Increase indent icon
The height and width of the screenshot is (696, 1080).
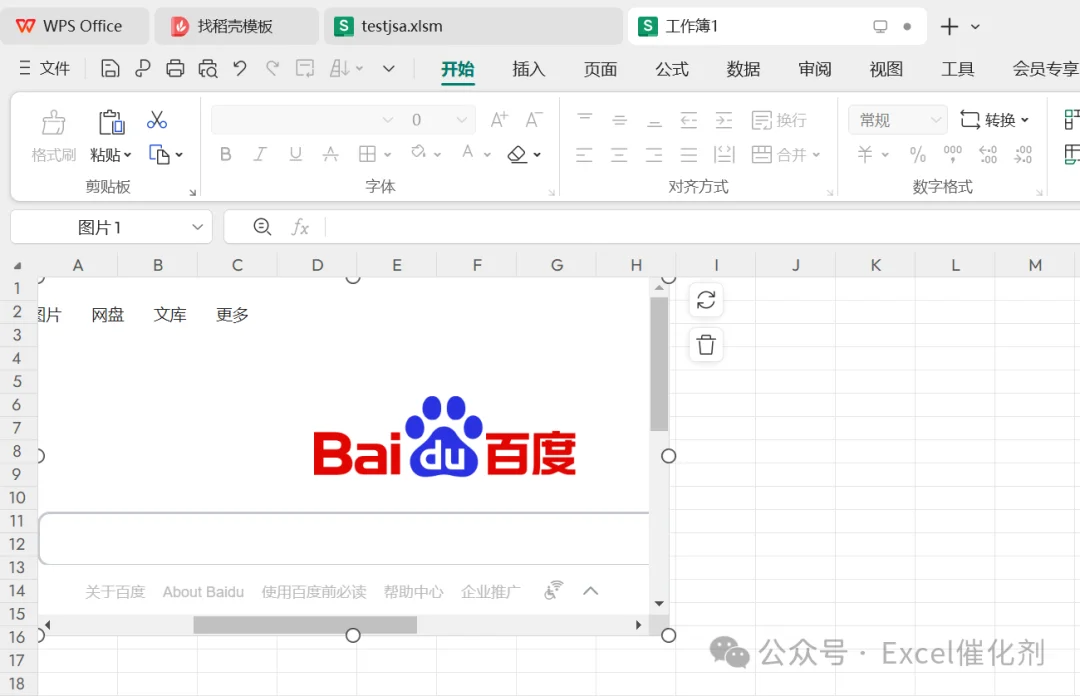click(724, 120)
